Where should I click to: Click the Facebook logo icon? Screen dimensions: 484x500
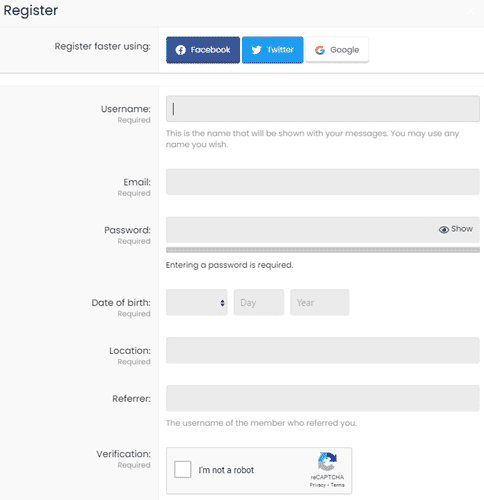tap(180, 50)
